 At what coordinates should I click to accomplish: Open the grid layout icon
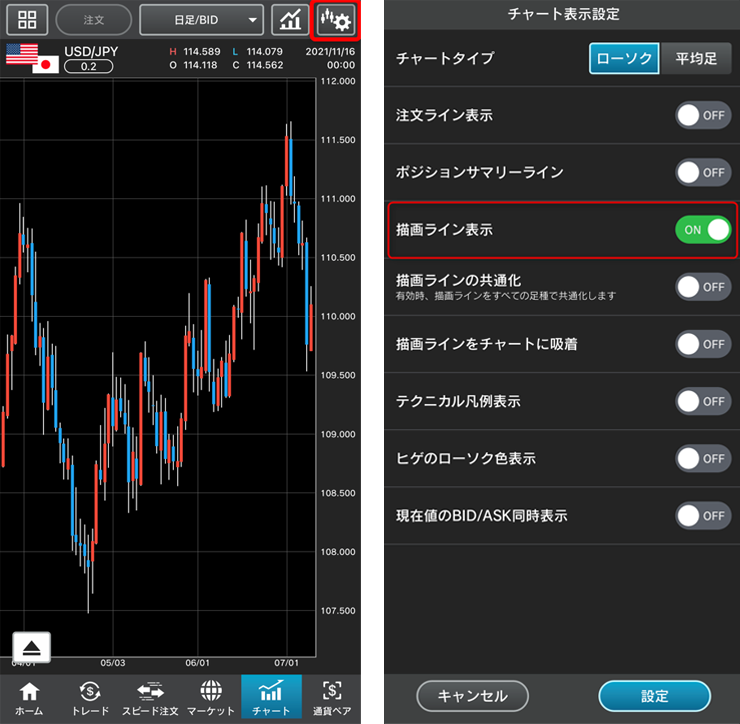coord(27,20)
